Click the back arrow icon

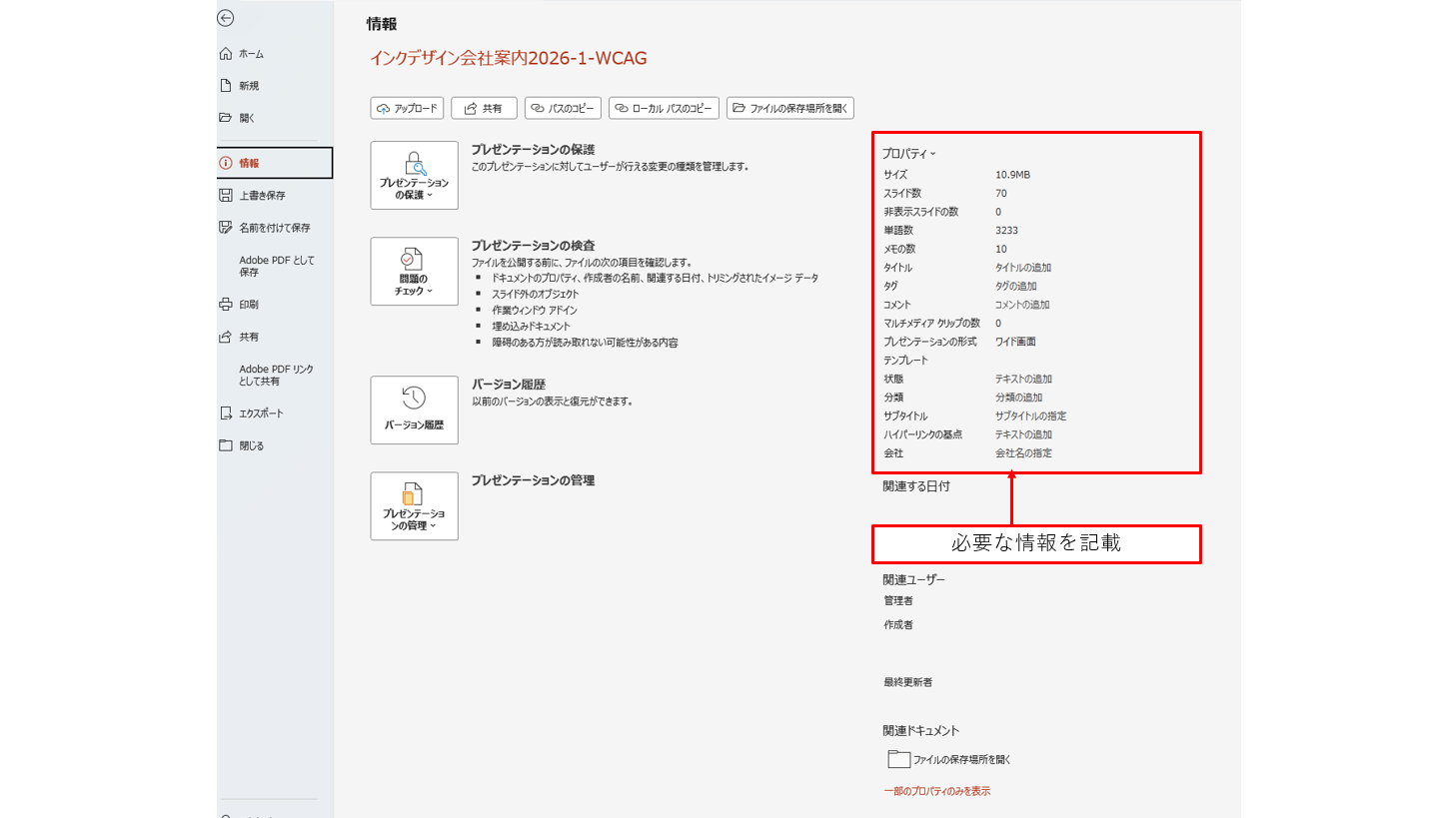[226, 18]
